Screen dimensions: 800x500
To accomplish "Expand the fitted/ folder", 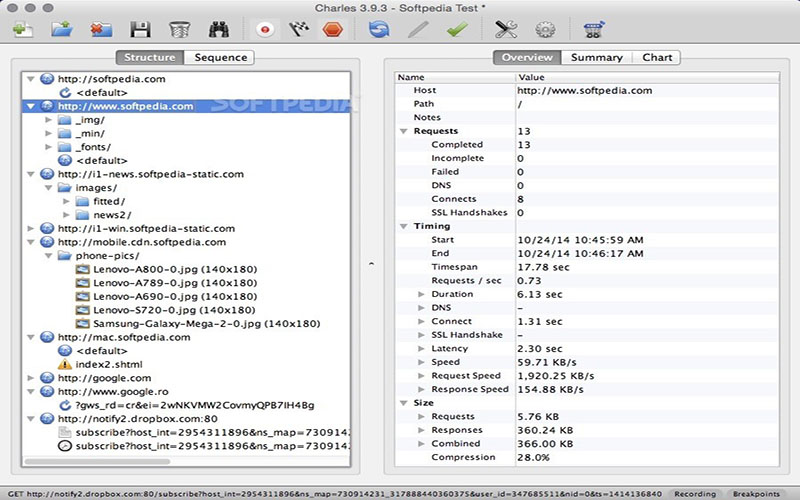I will pos(66,202).
